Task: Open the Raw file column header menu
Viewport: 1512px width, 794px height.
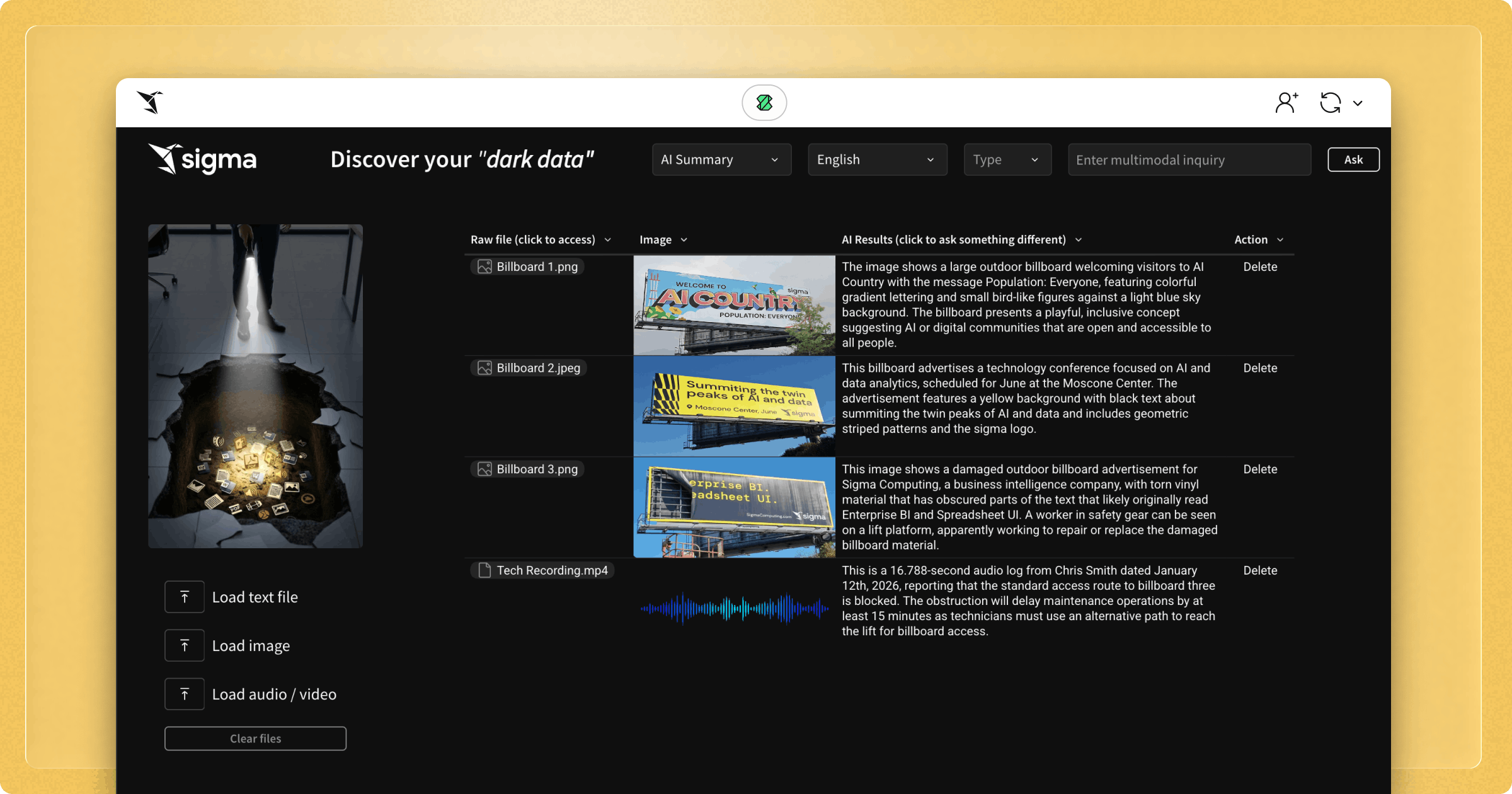Action: (x=608, y=239)
